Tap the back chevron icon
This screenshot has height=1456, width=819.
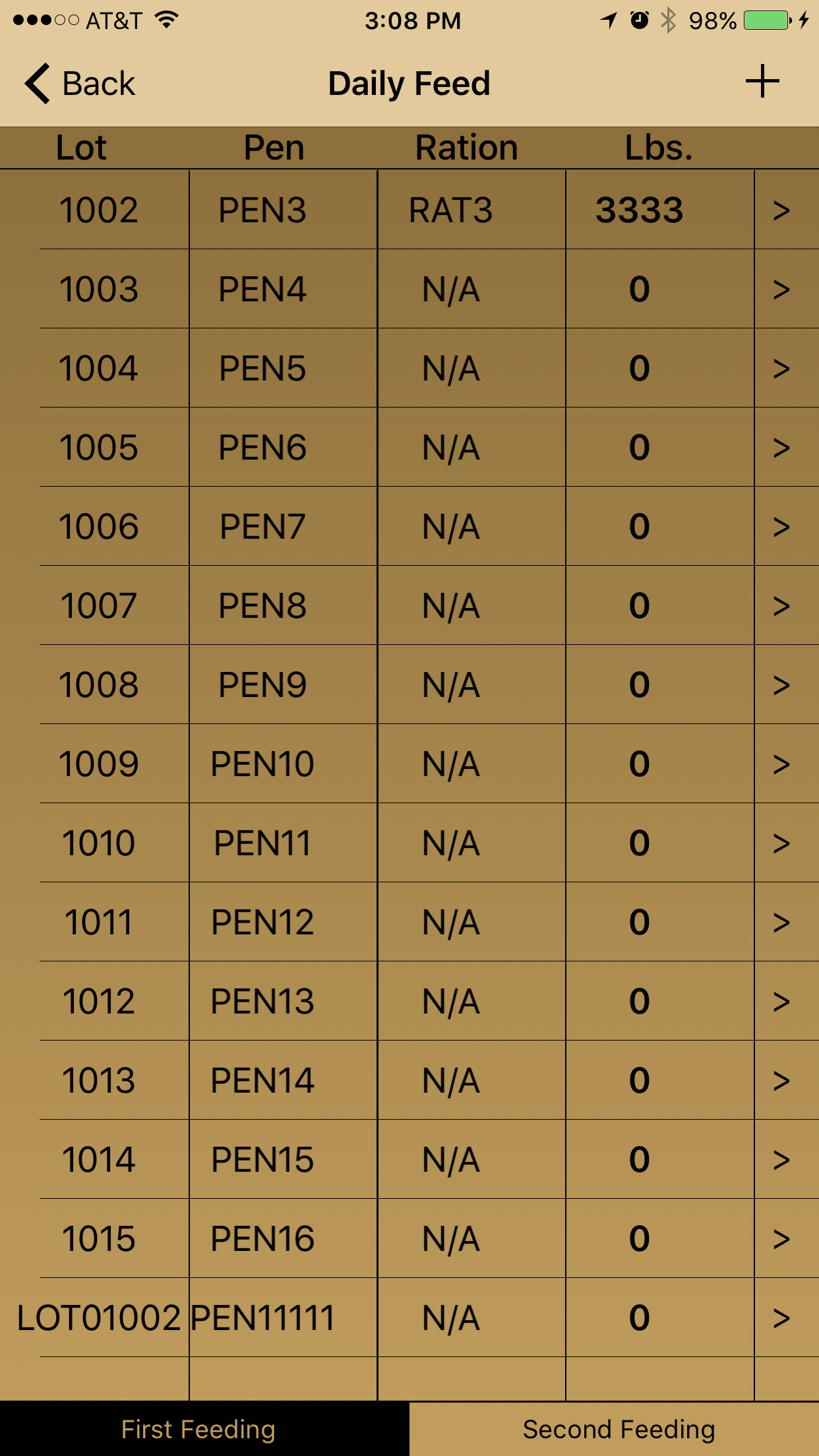tap(37, 84)
